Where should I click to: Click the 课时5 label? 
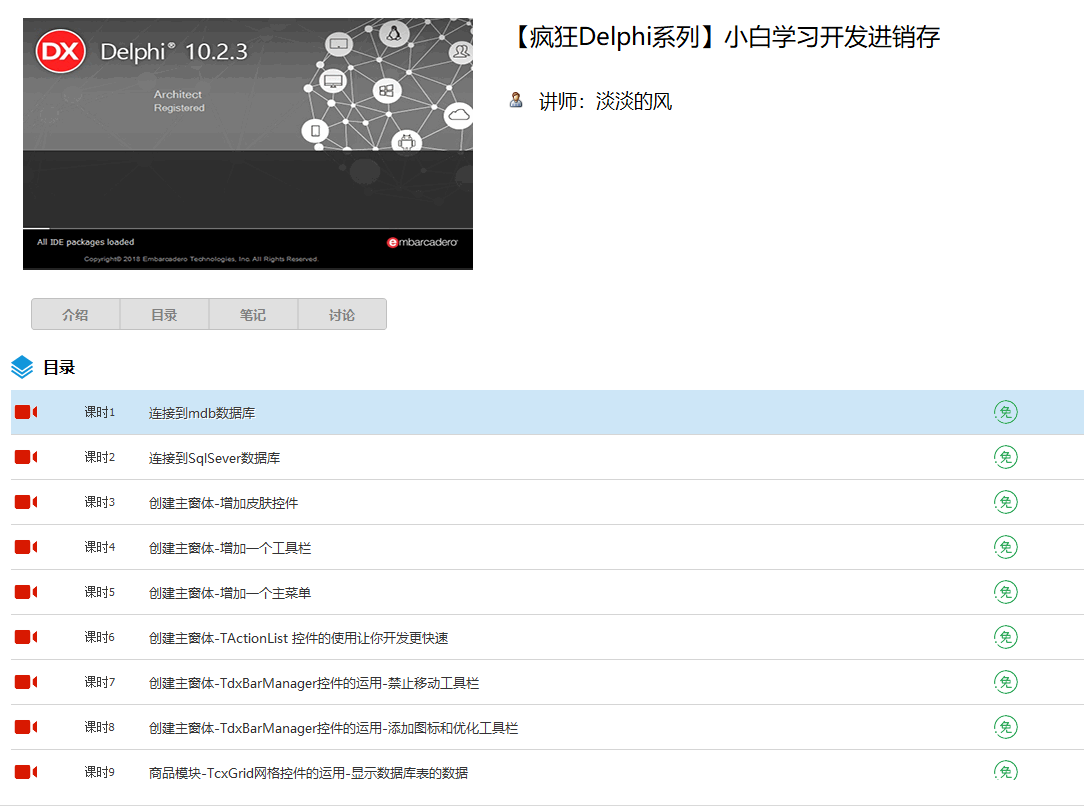coord(100,592)
